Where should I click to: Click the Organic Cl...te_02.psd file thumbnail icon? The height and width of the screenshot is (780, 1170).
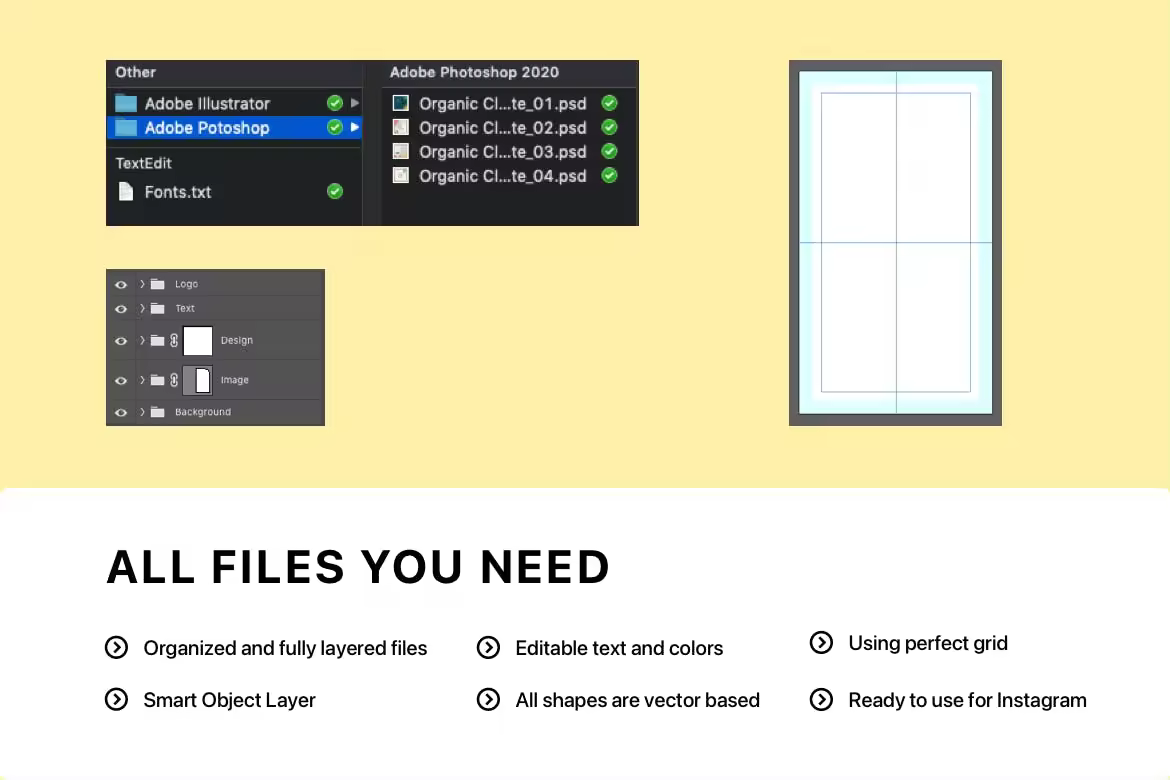pyautogui.click(x=401, y=128)
